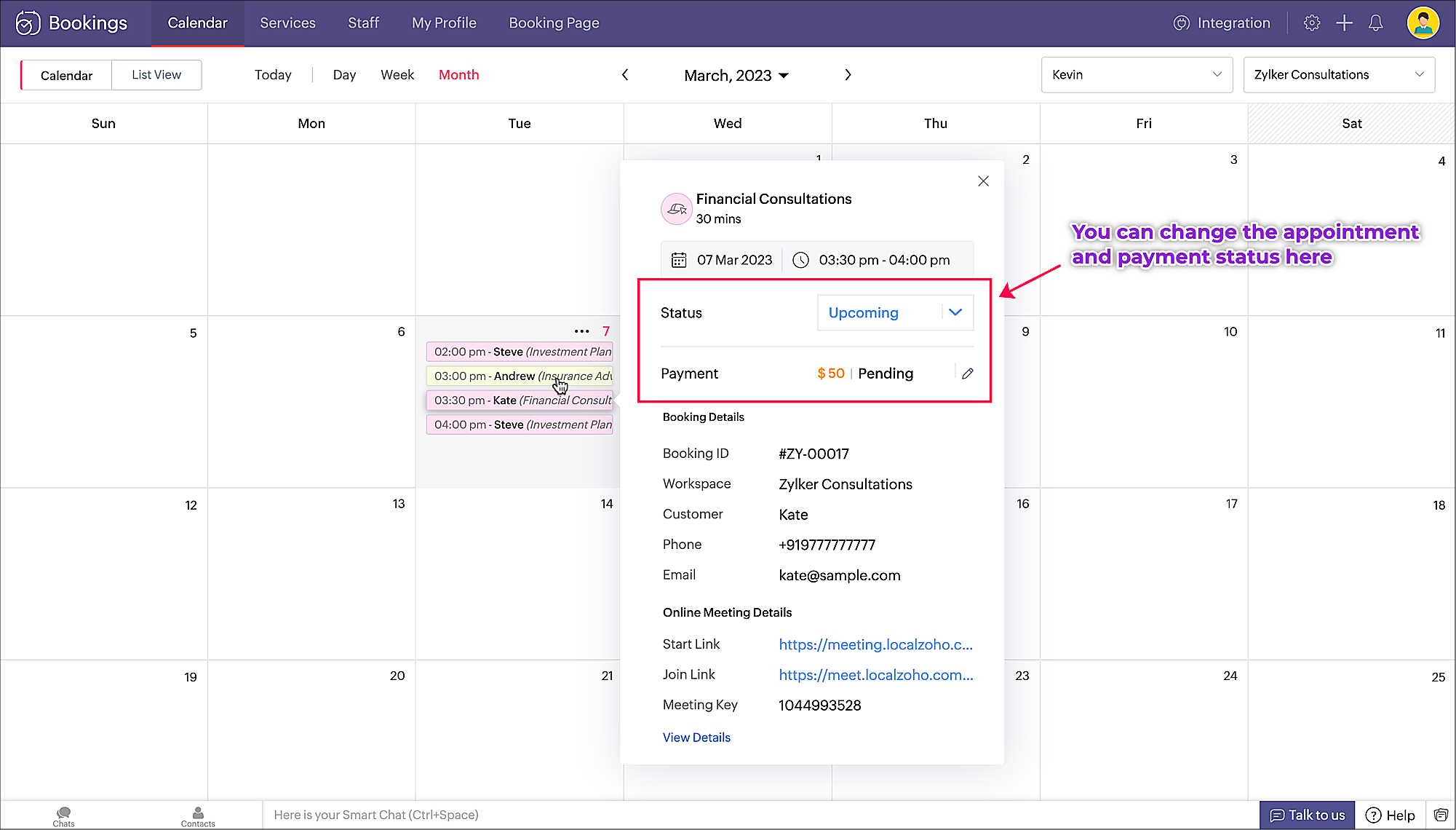
Task: Edit payment with the pencil icon
Action: 967,373
